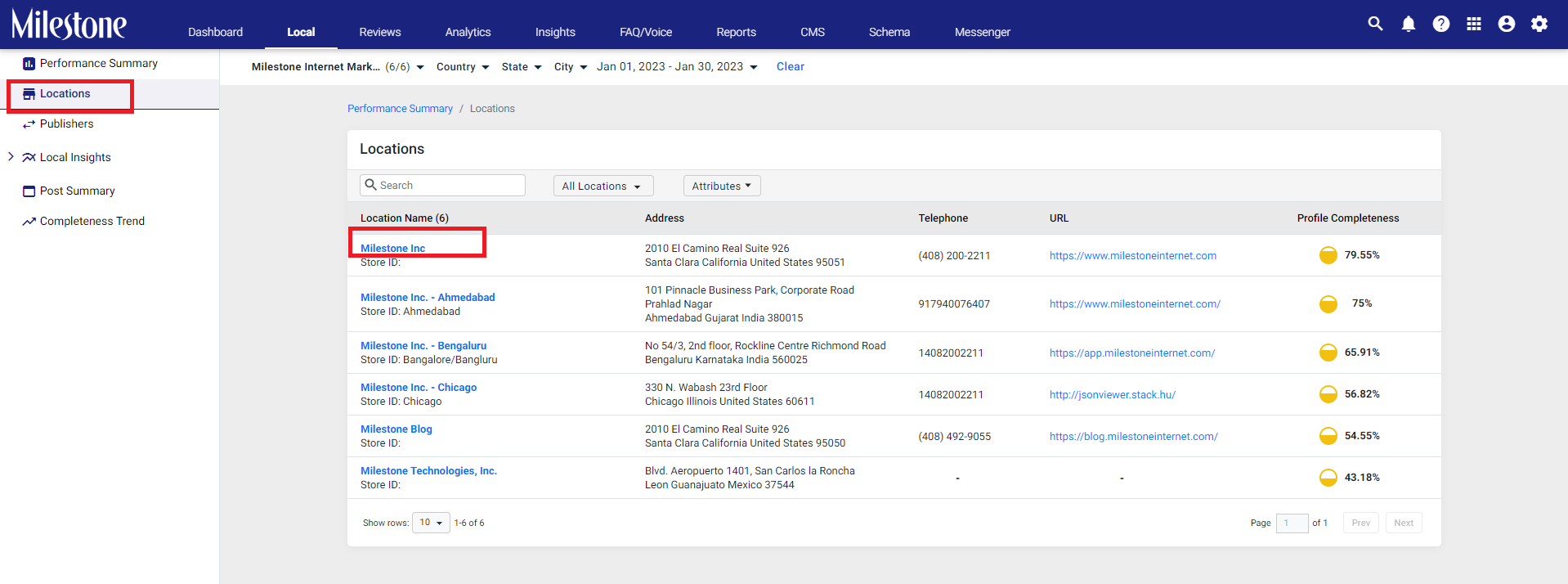Sort by Location Name (6) header
The height and width of the screenshot is (584, 1568).
pos(405,218)
